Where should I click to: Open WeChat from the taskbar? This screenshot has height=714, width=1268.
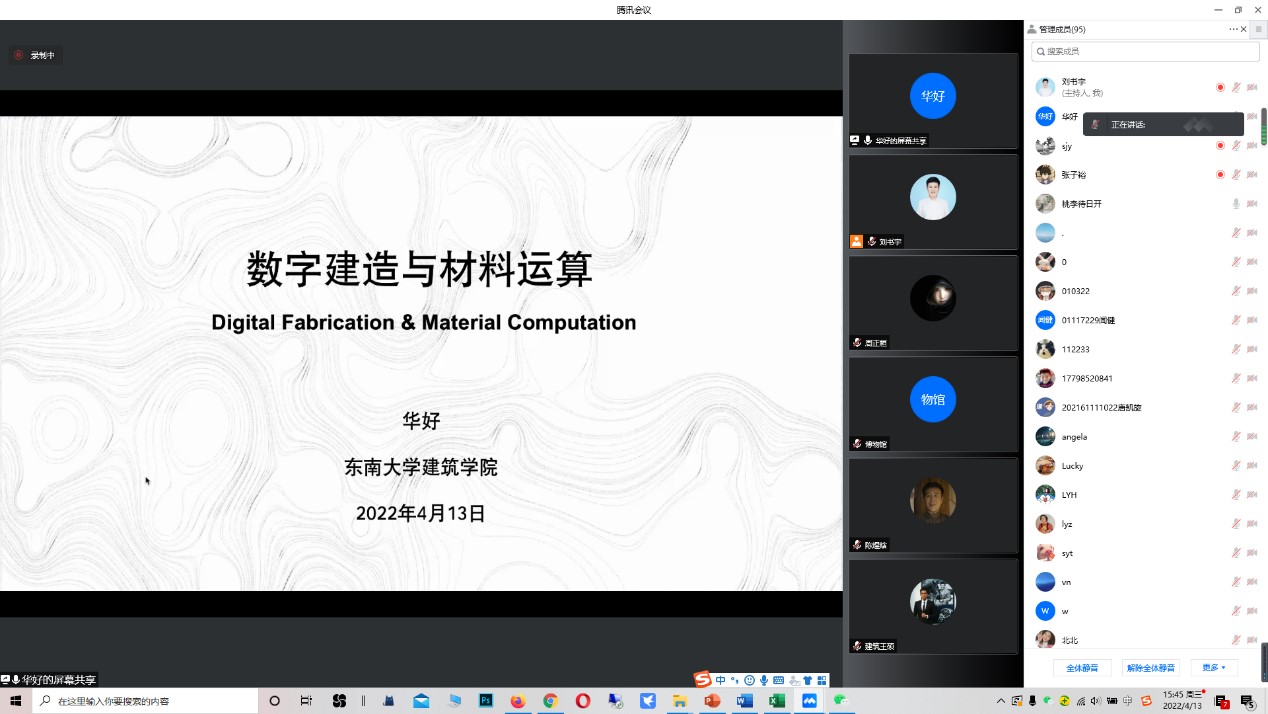(x=841, y=701)
